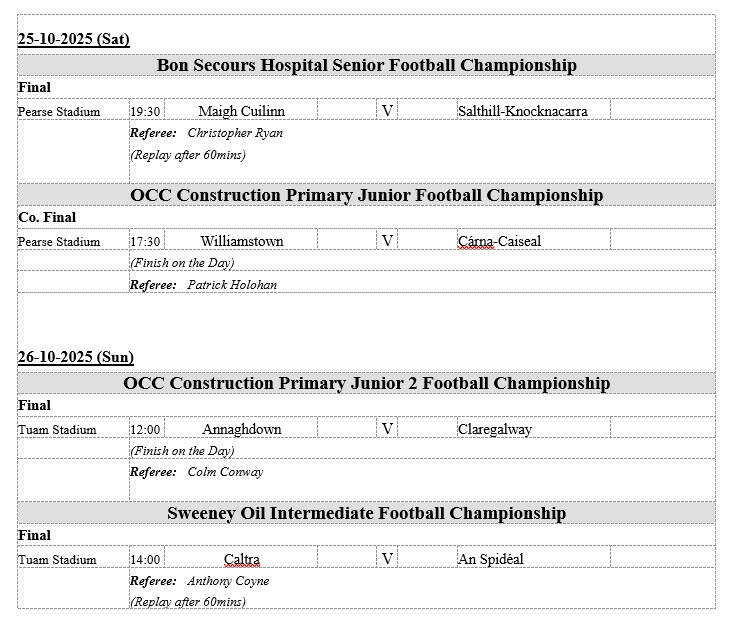Select the Cárna-Caiseal team name
Screen dimensions: 739x635
pyautogui.click(x=499, y=241)
